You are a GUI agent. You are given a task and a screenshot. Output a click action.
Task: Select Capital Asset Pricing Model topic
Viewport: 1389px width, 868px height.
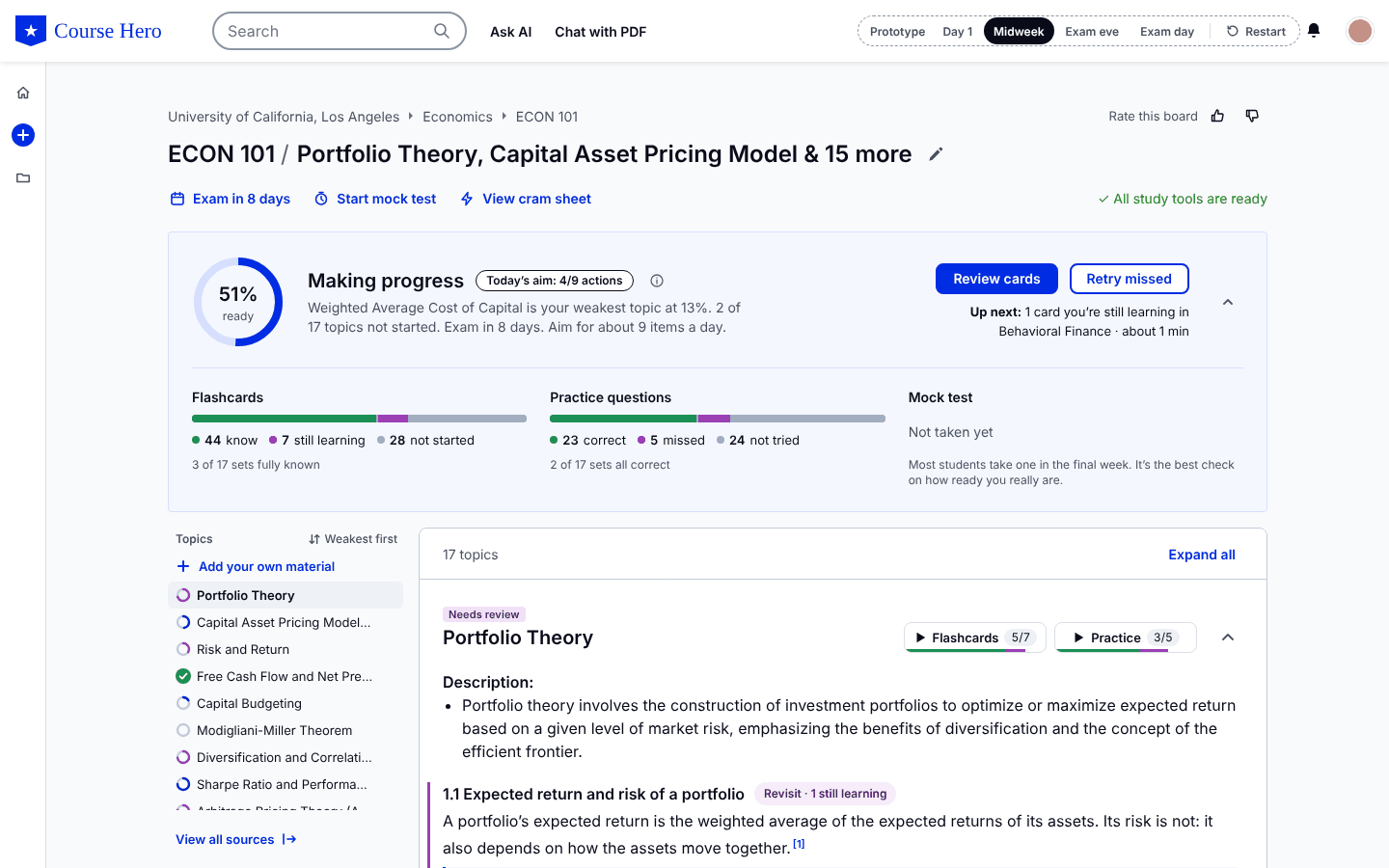(x=286, y=622)
